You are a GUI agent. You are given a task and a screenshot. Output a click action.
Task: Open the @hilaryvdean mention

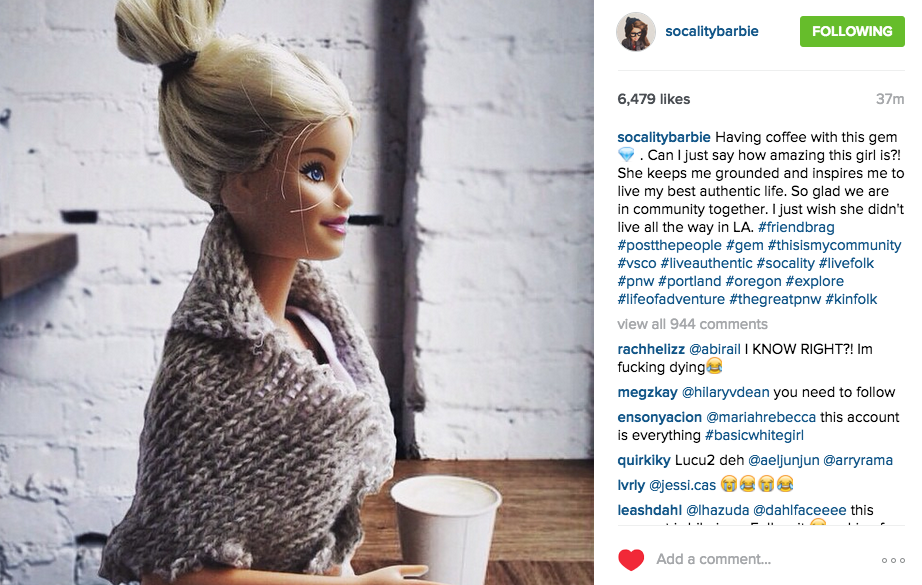pyautogui.click(x=725, y=392)
